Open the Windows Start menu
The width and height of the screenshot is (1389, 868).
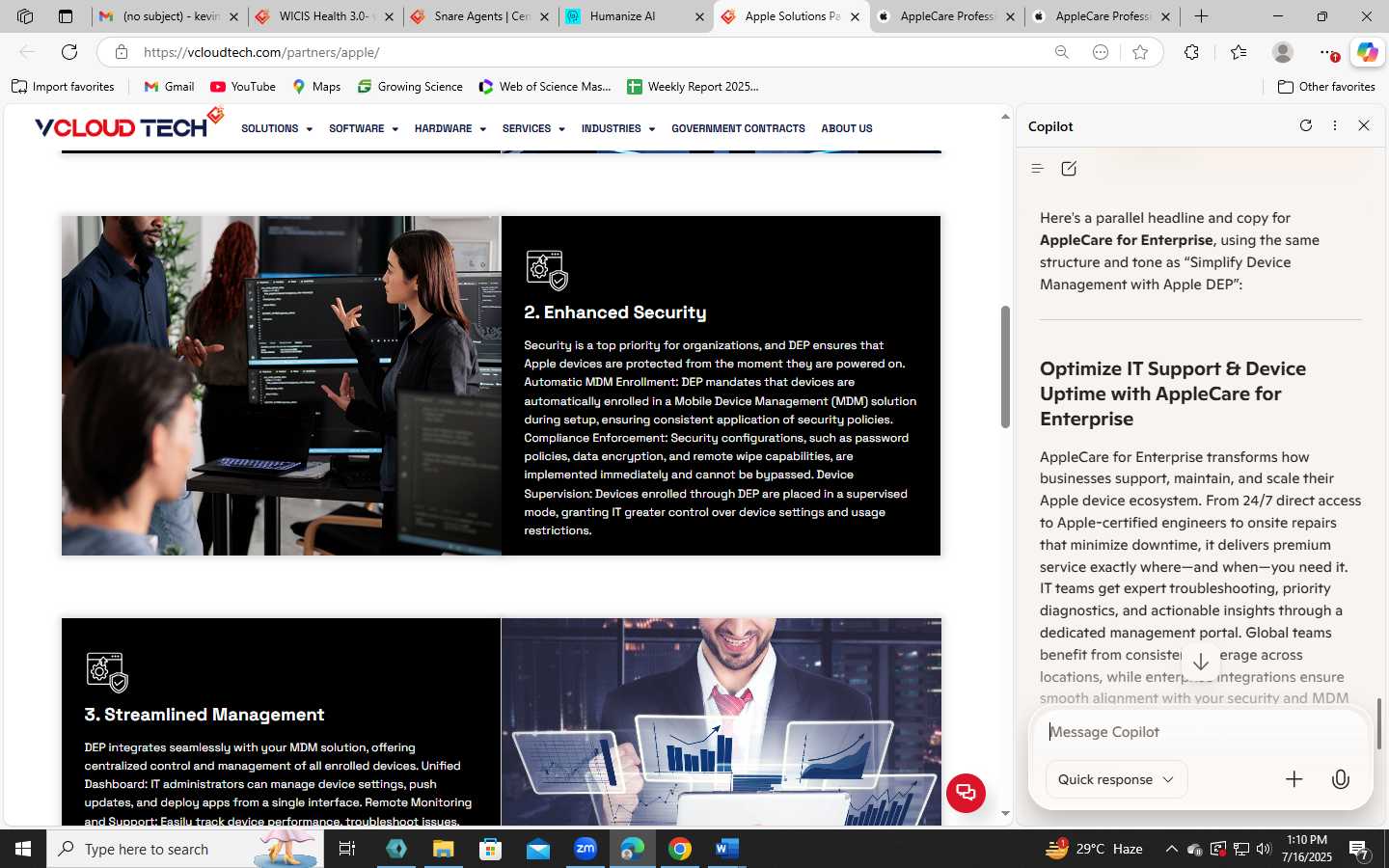[23, 849]
